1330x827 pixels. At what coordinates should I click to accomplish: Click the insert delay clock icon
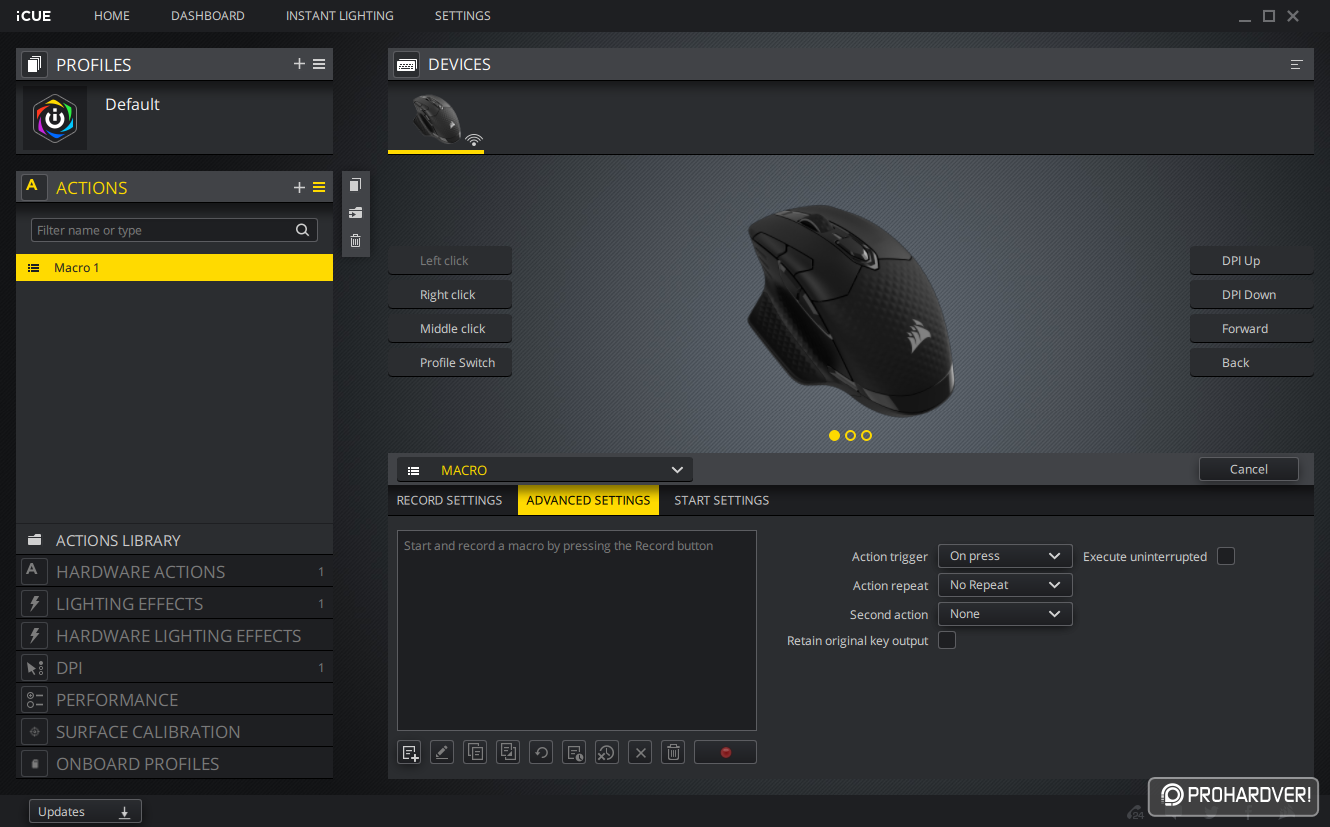(574, 752)
